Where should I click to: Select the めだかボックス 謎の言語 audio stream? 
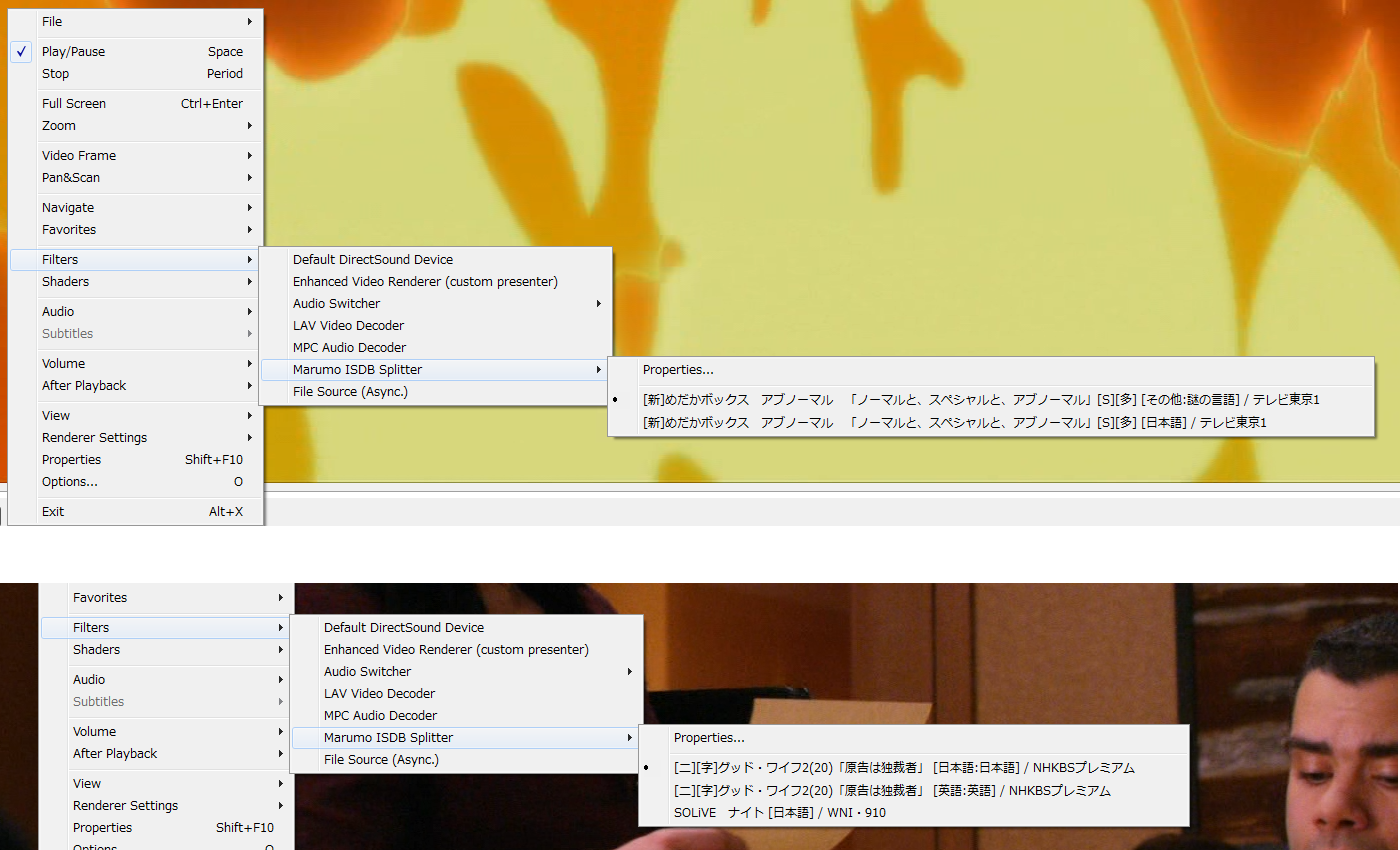[980, 400]
